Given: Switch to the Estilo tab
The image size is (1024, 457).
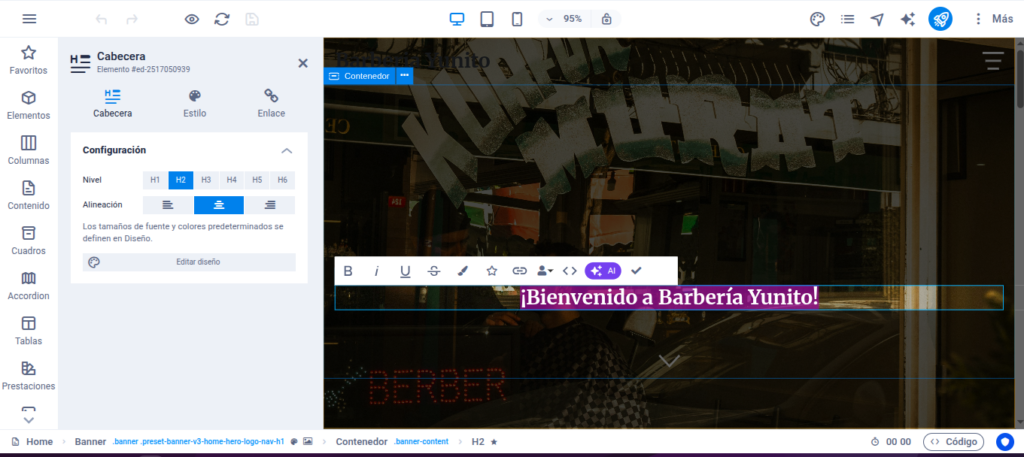Looking at the screenshot, I should pyautogui.click(x=195, y=103).
